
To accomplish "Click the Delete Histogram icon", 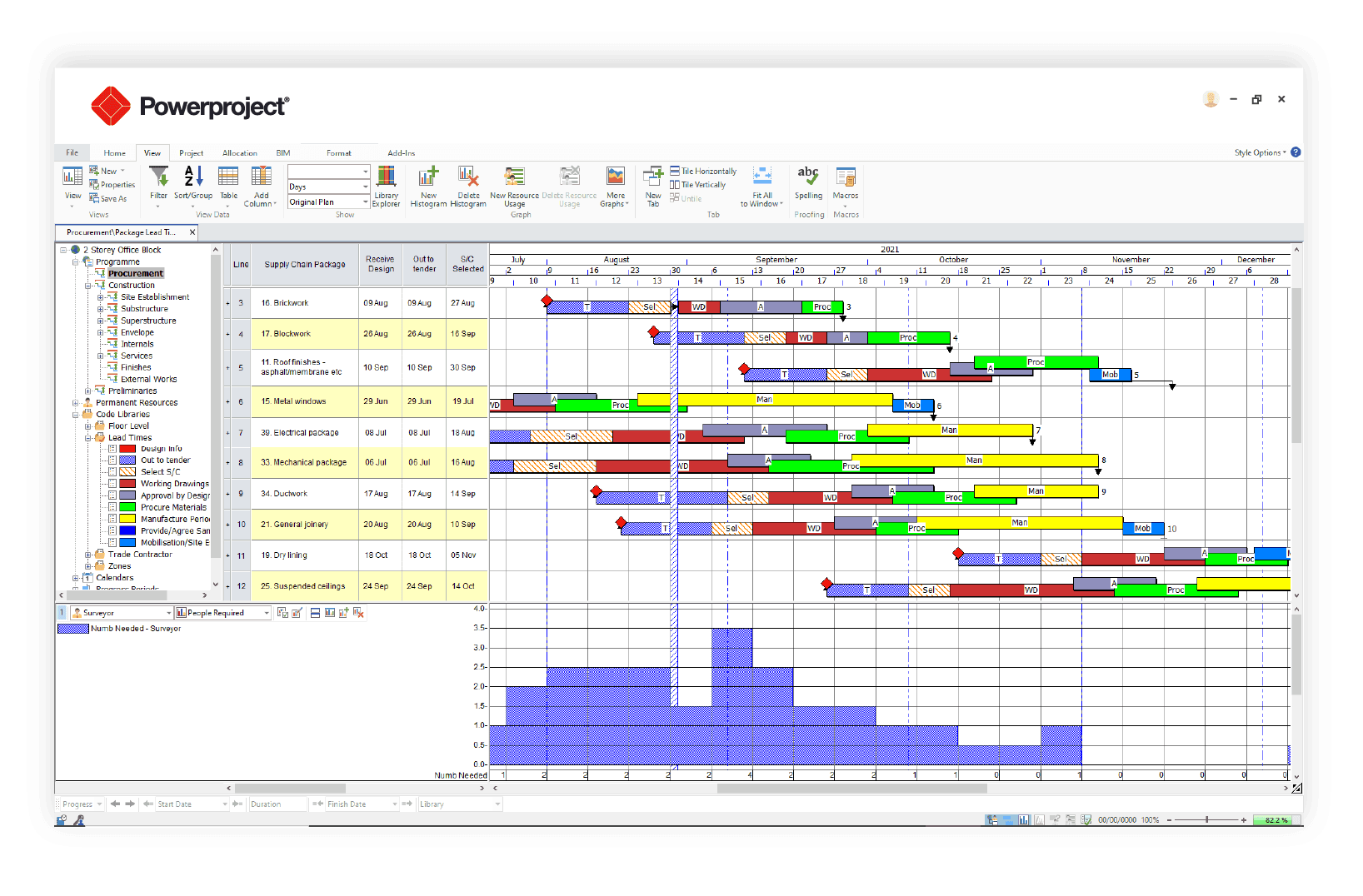I will click(468, 185).
